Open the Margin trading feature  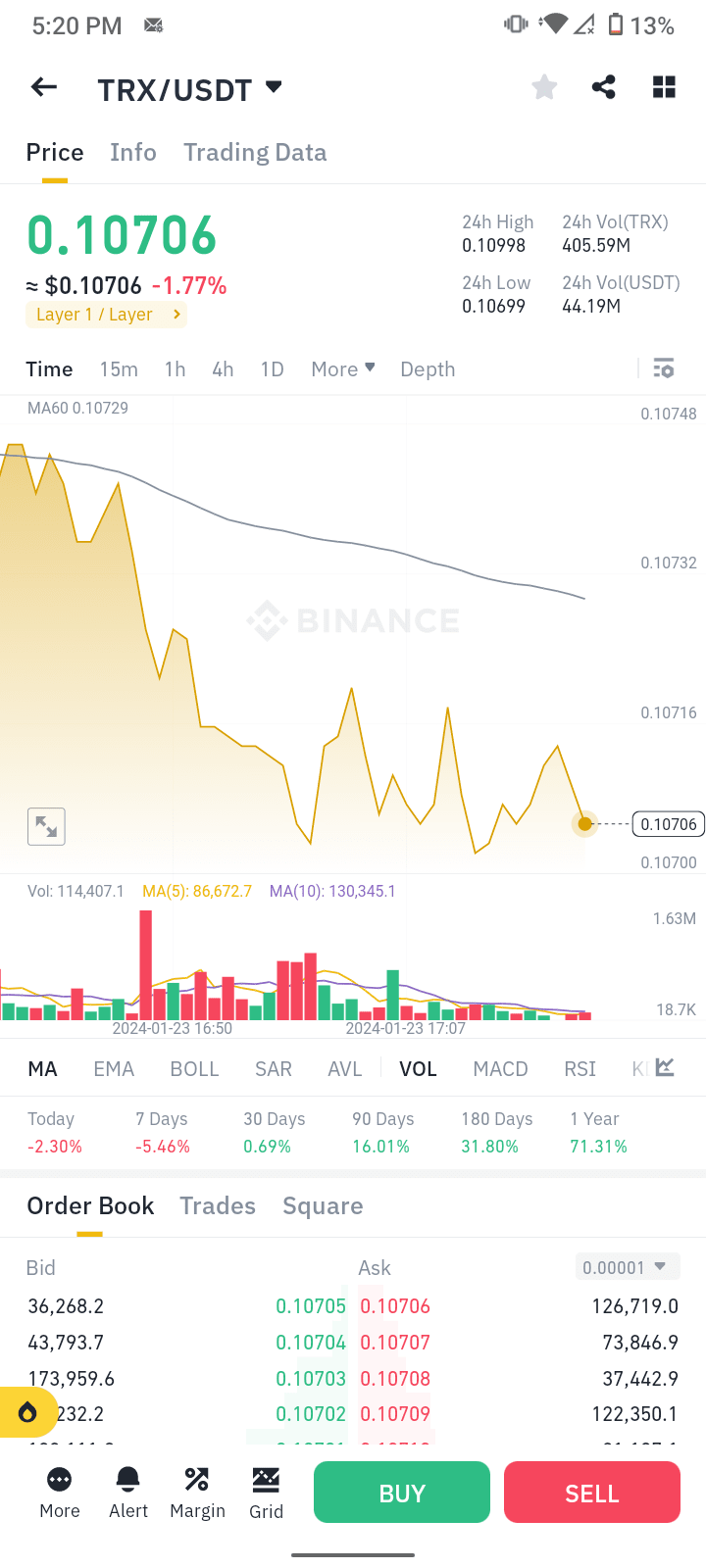point(196,1492)
